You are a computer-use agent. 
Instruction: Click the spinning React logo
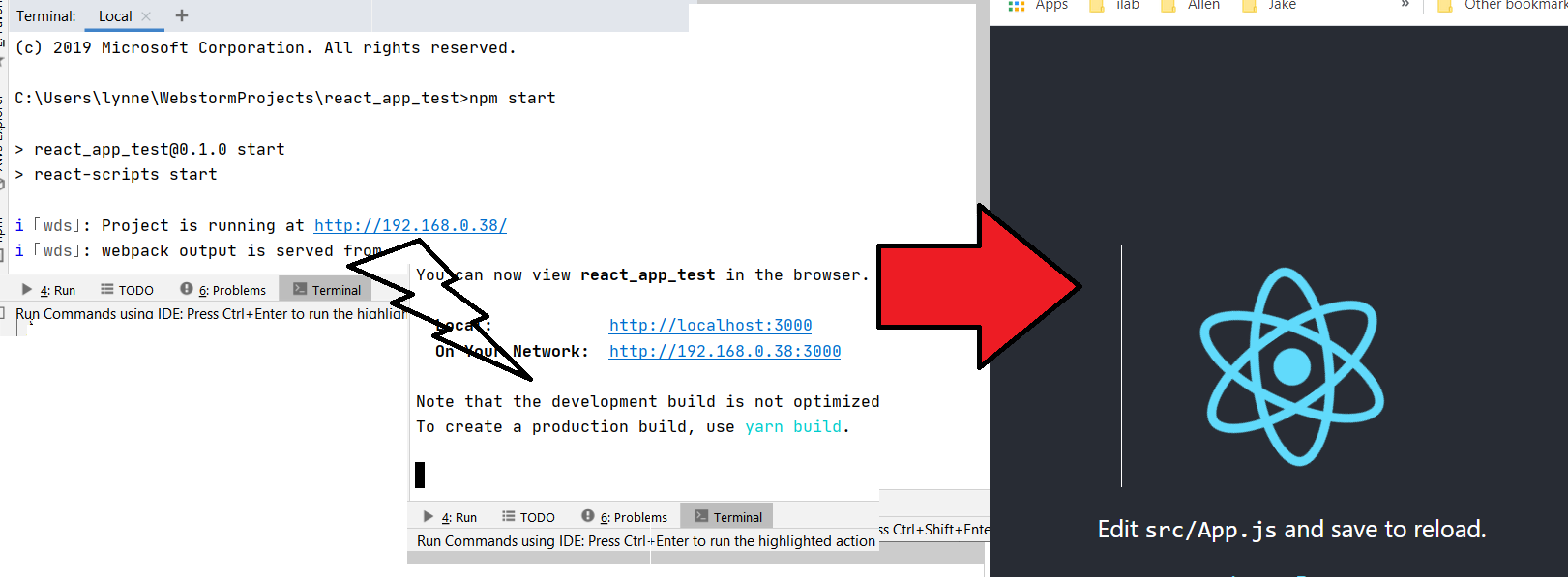(x=1291, y=366)
